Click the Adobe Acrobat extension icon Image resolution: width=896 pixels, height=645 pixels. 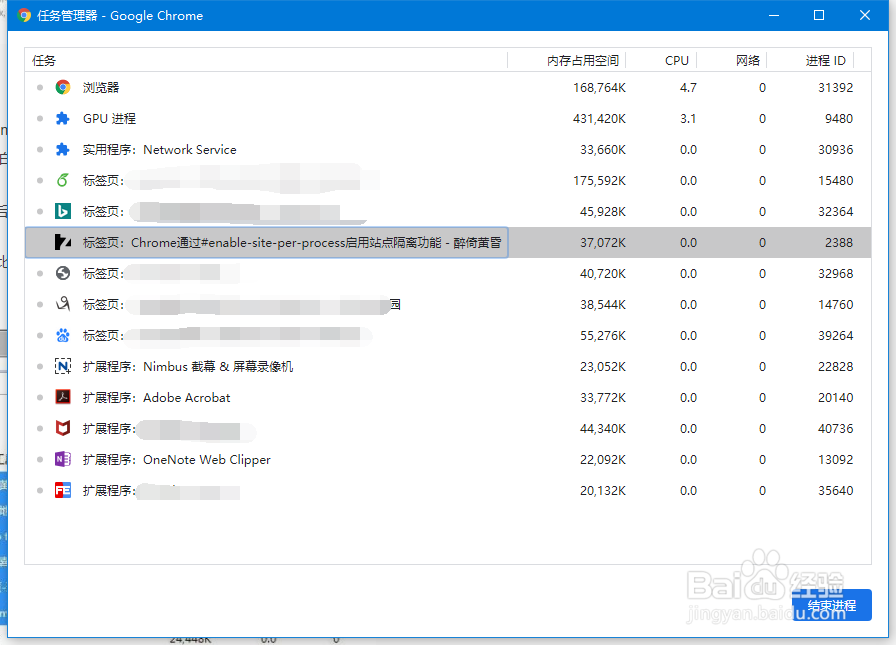(63, 397)
